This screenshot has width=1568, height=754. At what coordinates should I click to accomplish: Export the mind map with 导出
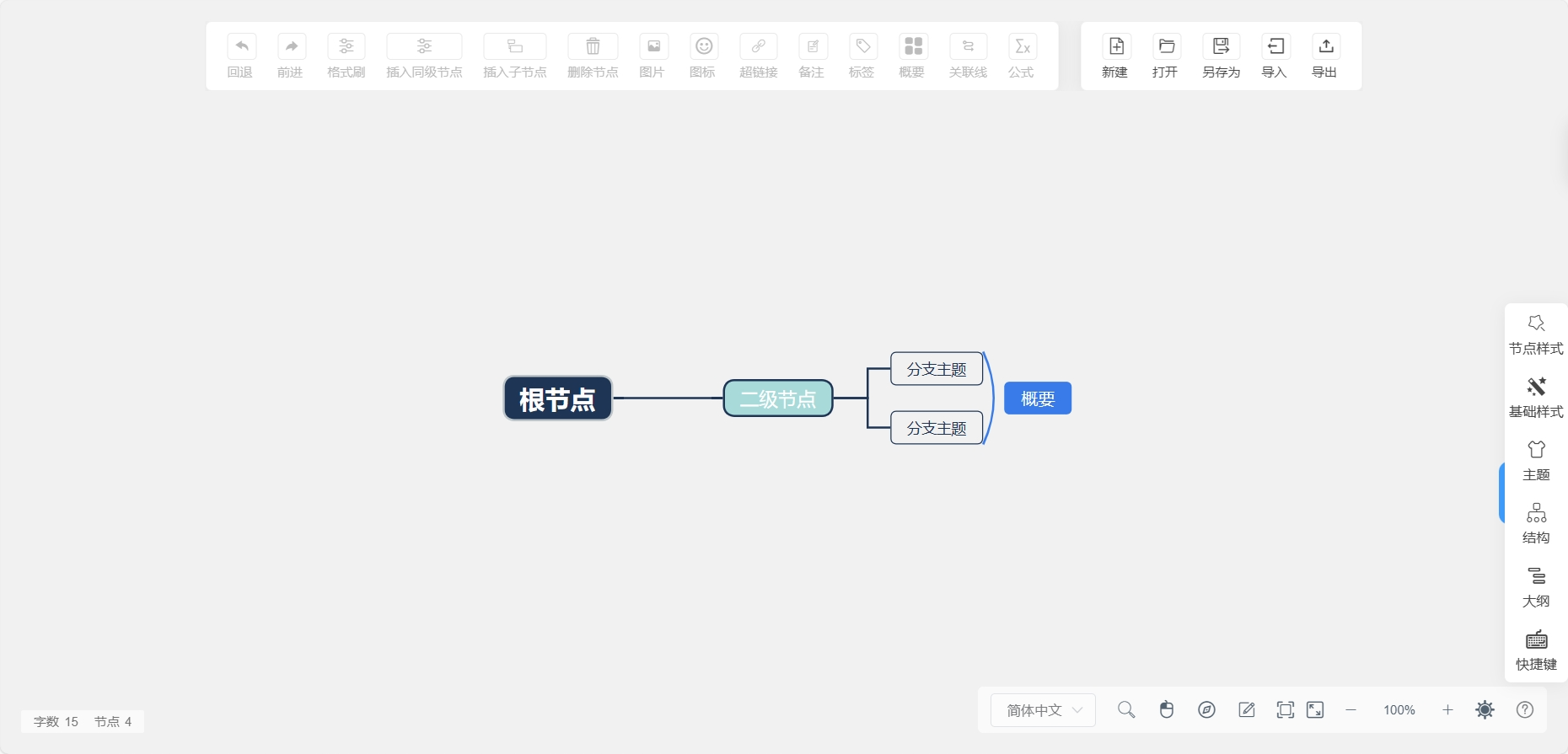tap(1326, 46)
